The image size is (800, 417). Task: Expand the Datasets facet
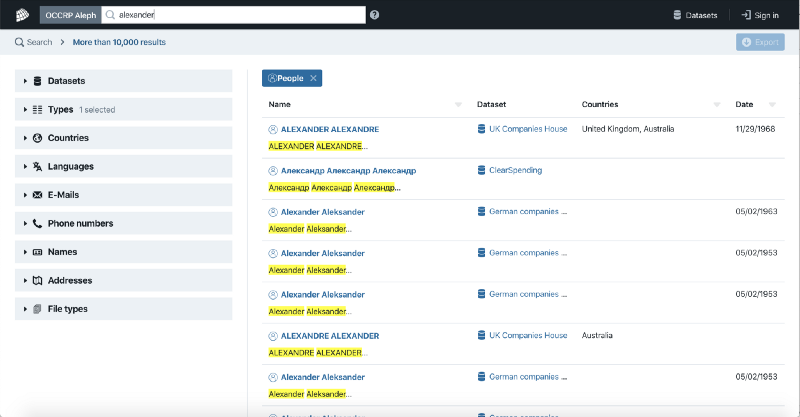coord(123,81)
